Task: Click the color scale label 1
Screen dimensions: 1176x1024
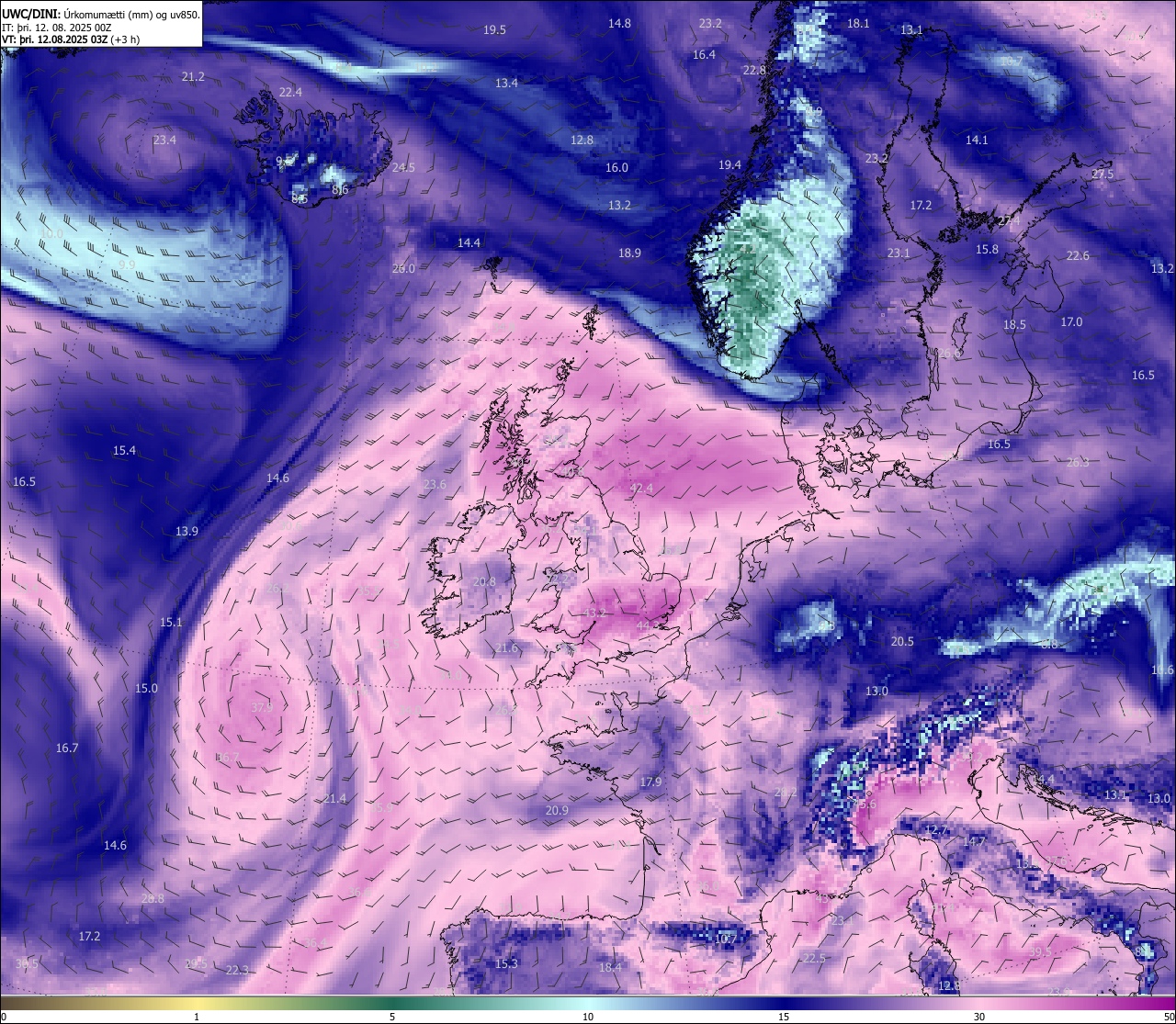Action: [x=197, y=1017]
